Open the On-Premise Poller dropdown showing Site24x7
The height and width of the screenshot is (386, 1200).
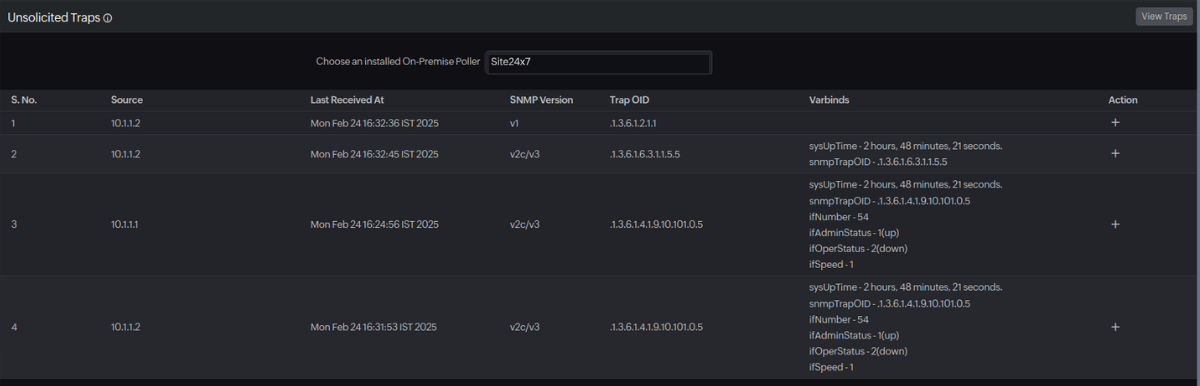pyautogui.click(x=598, y=62)
